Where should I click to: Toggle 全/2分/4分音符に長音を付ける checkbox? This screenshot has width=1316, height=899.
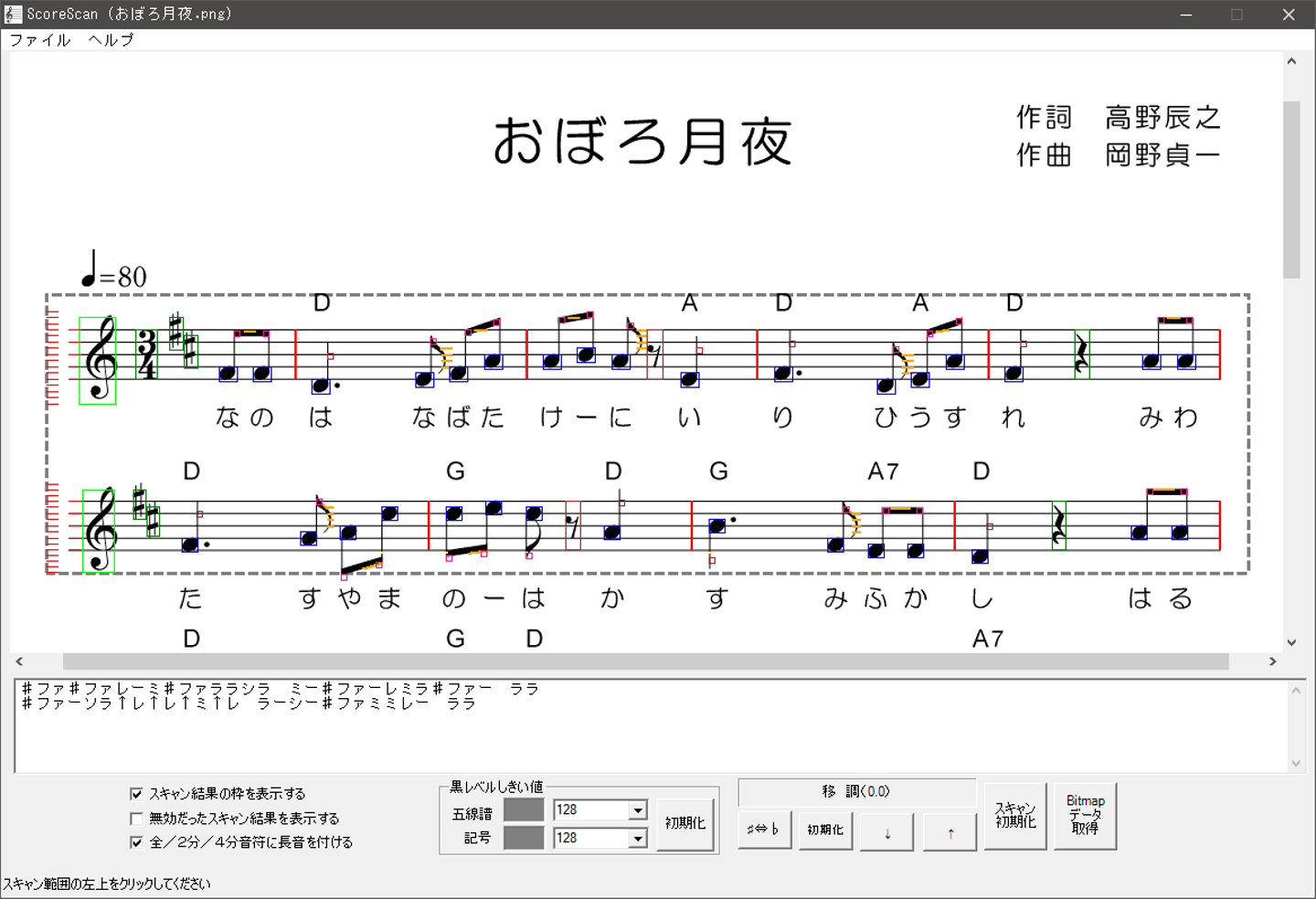tap(137, 842)
